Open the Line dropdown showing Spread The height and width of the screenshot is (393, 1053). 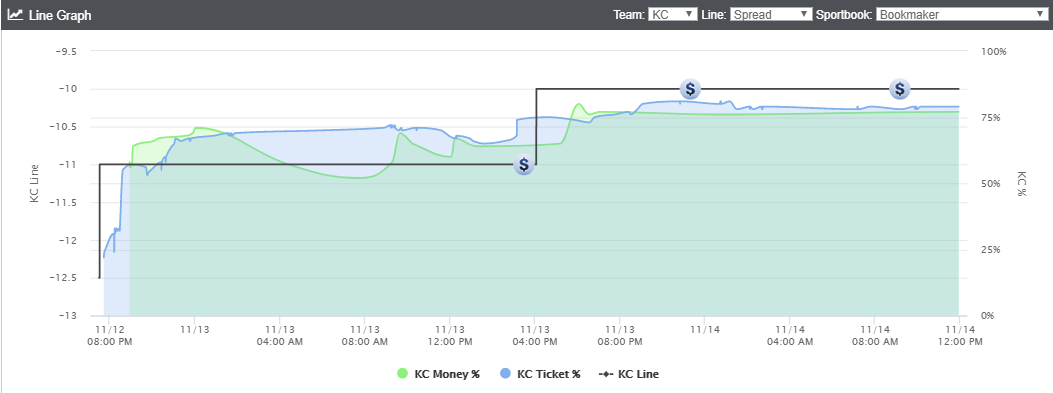click(772, 14)
